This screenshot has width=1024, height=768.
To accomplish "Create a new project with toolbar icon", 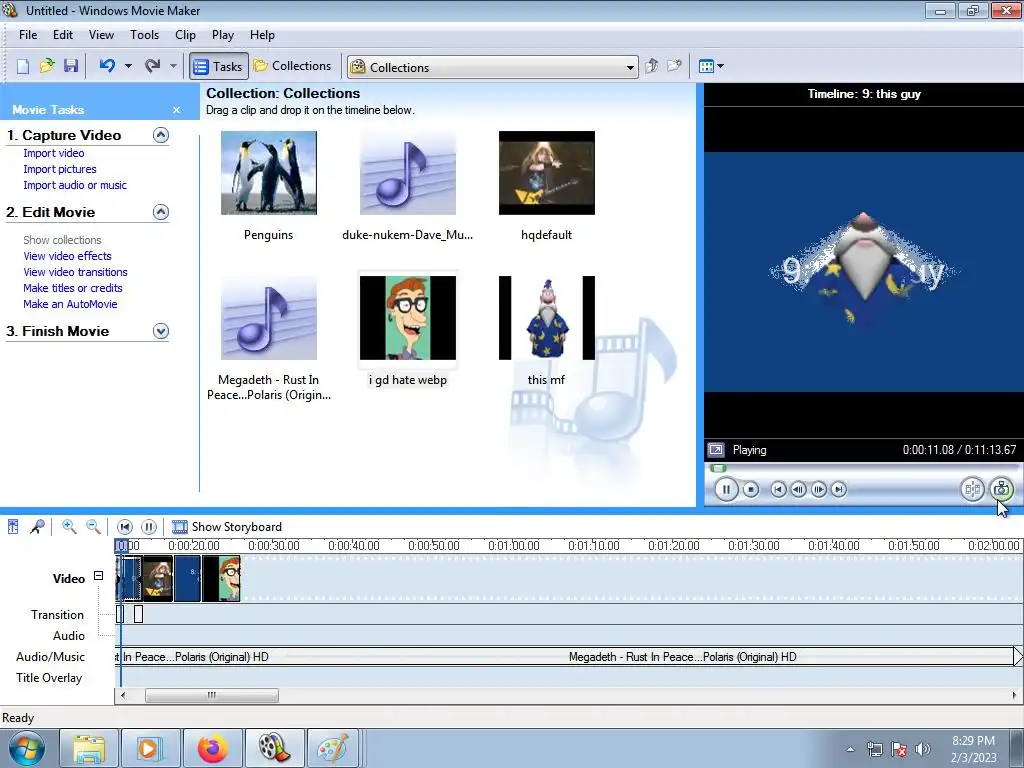I will (23, 66).
